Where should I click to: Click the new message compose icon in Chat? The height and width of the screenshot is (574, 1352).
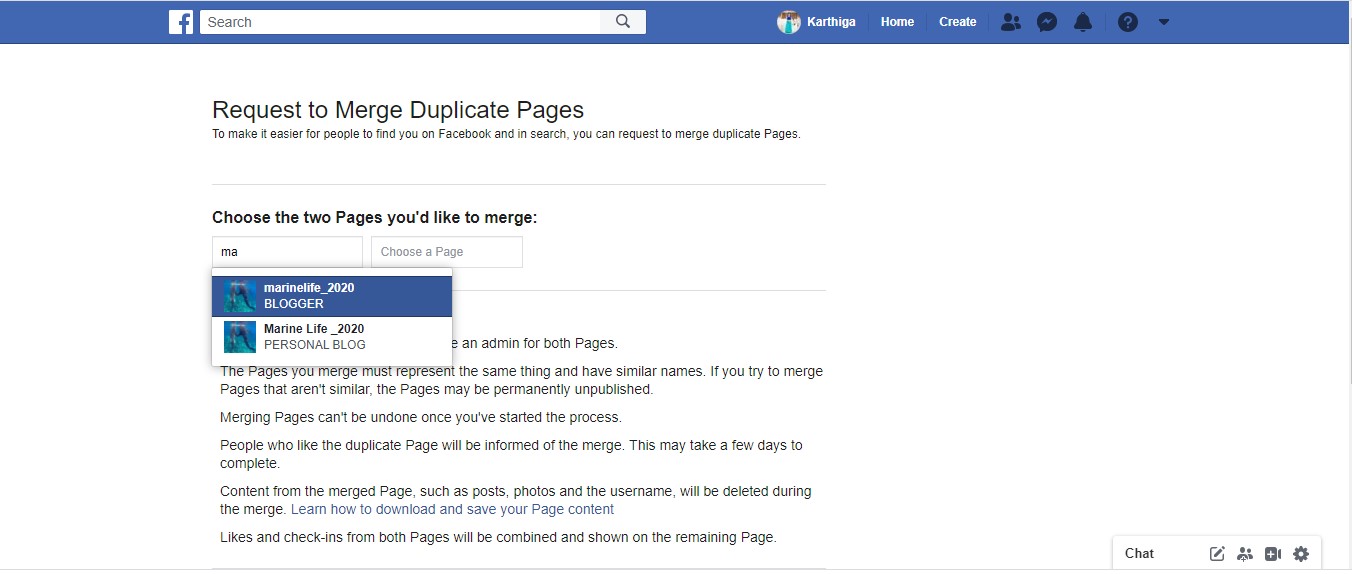click(1217, 553)
